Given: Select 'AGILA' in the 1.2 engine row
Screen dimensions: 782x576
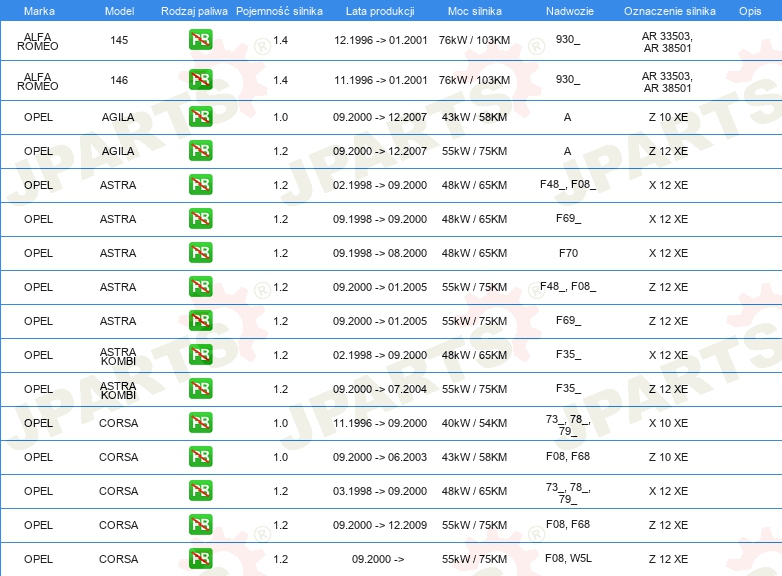Looking at the screenshot, I should tap(118, 151).
